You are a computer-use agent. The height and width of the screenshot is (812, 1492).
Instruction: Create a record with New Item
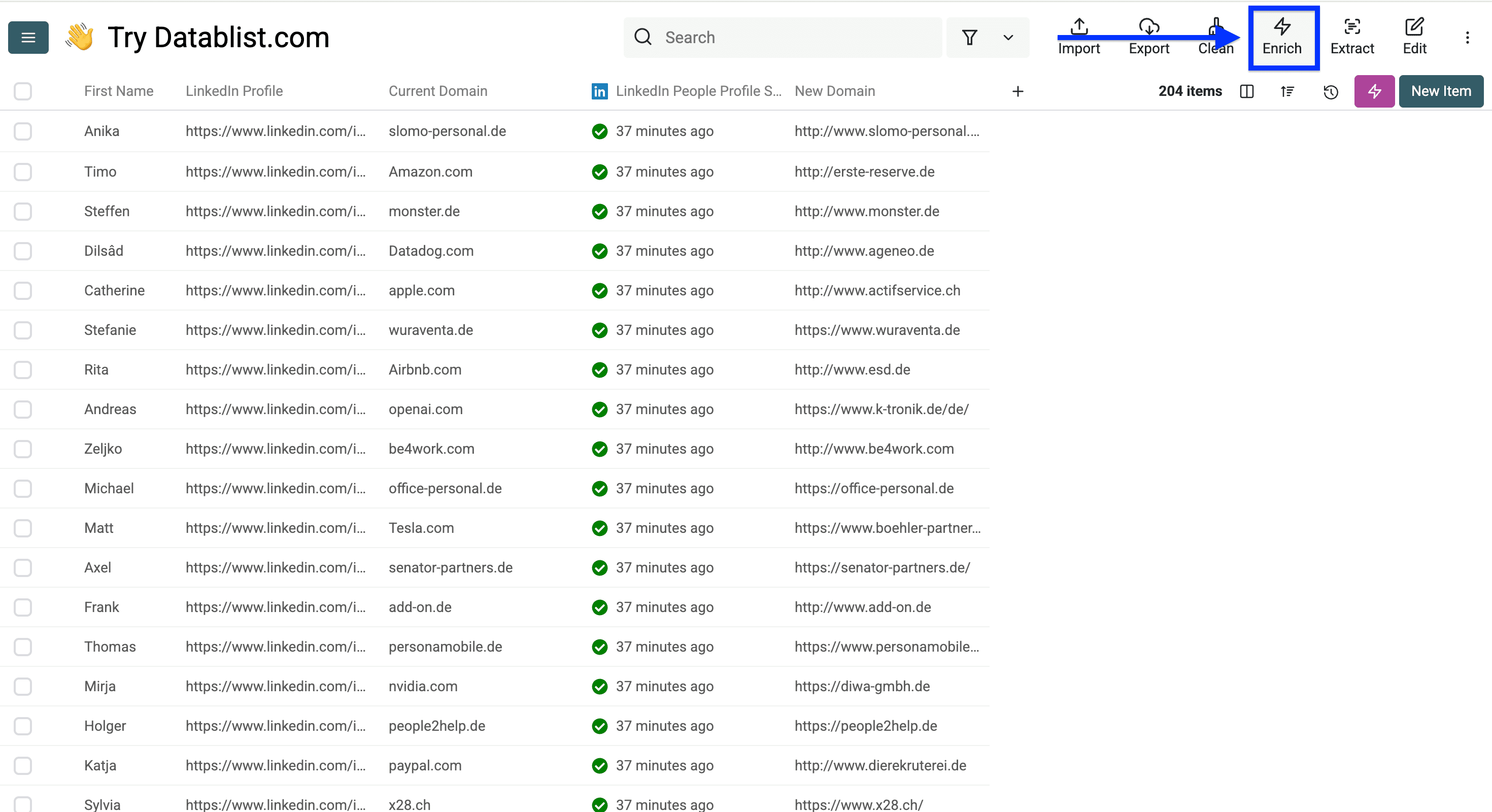tap(1441, 91)
